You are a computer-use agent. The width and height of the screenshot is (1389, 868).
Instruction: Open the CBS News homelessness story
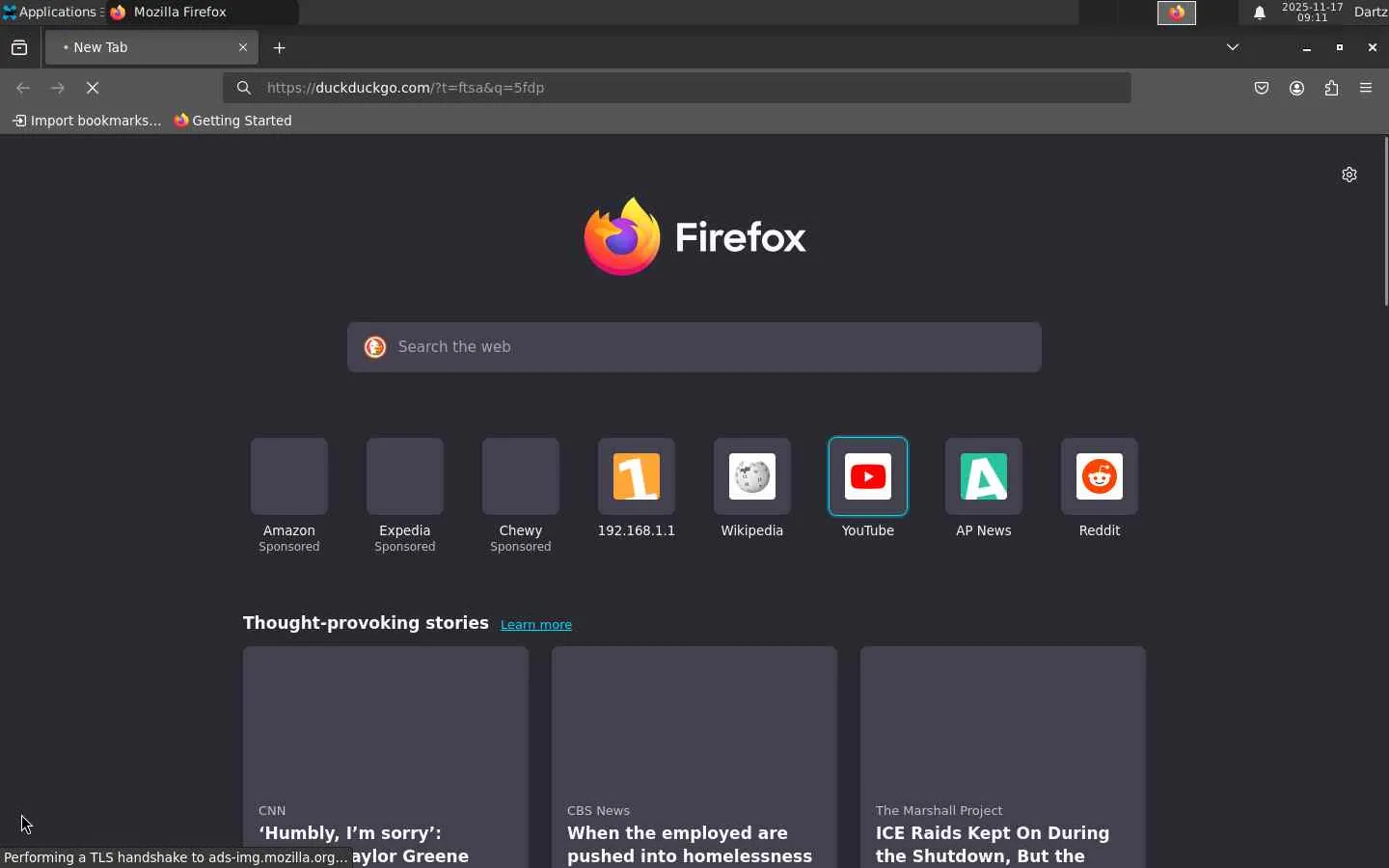point(694,757)
